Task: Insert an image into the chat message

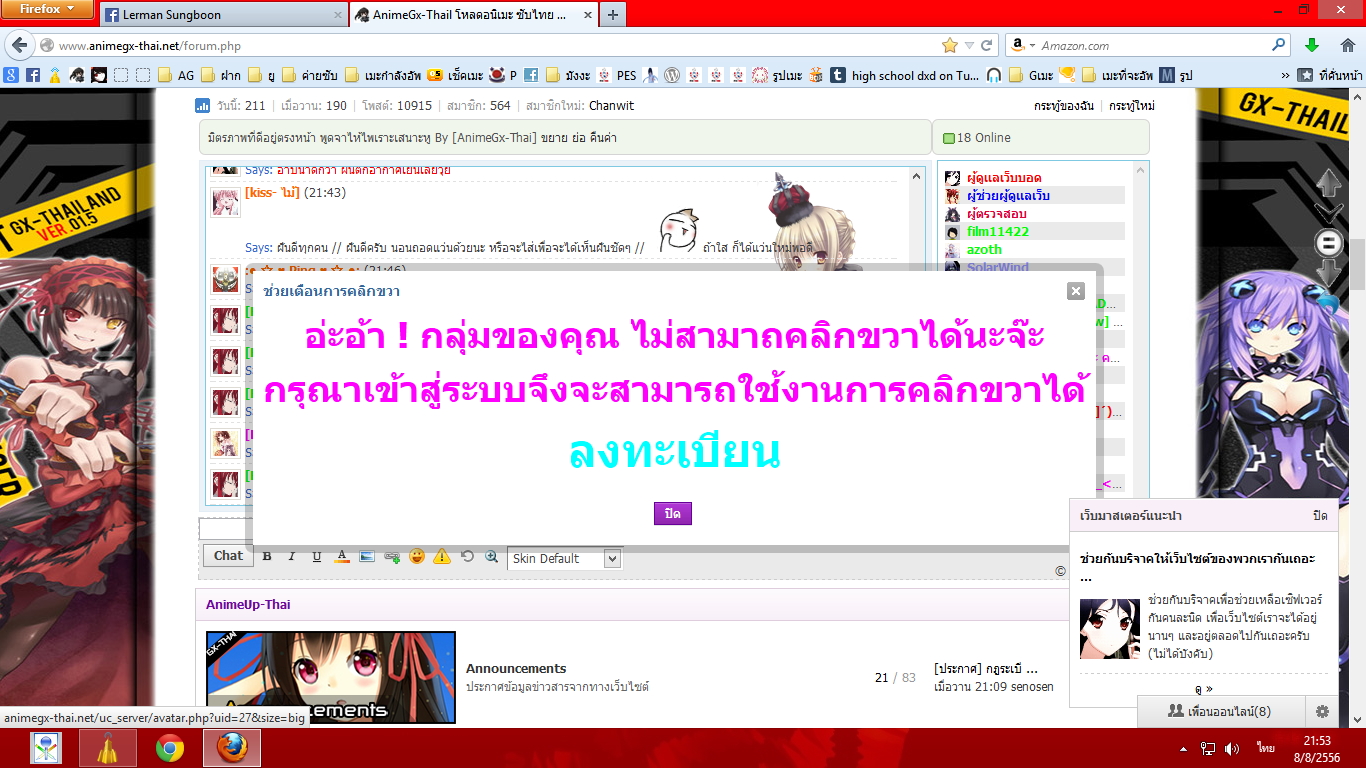Action: [367, 557]
